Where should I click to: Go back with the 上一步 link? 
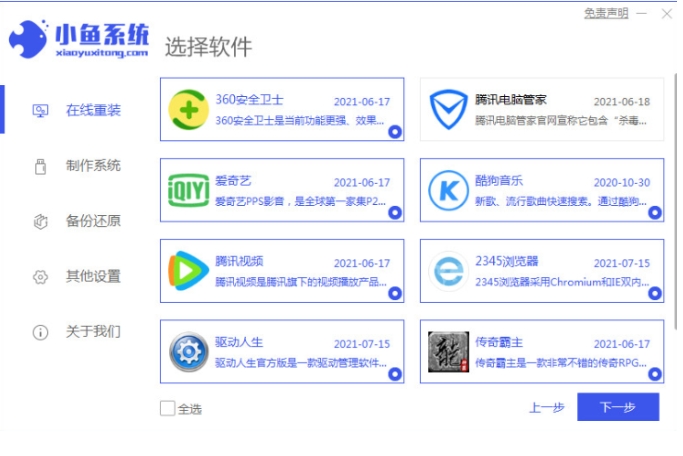tap(547, 408)
